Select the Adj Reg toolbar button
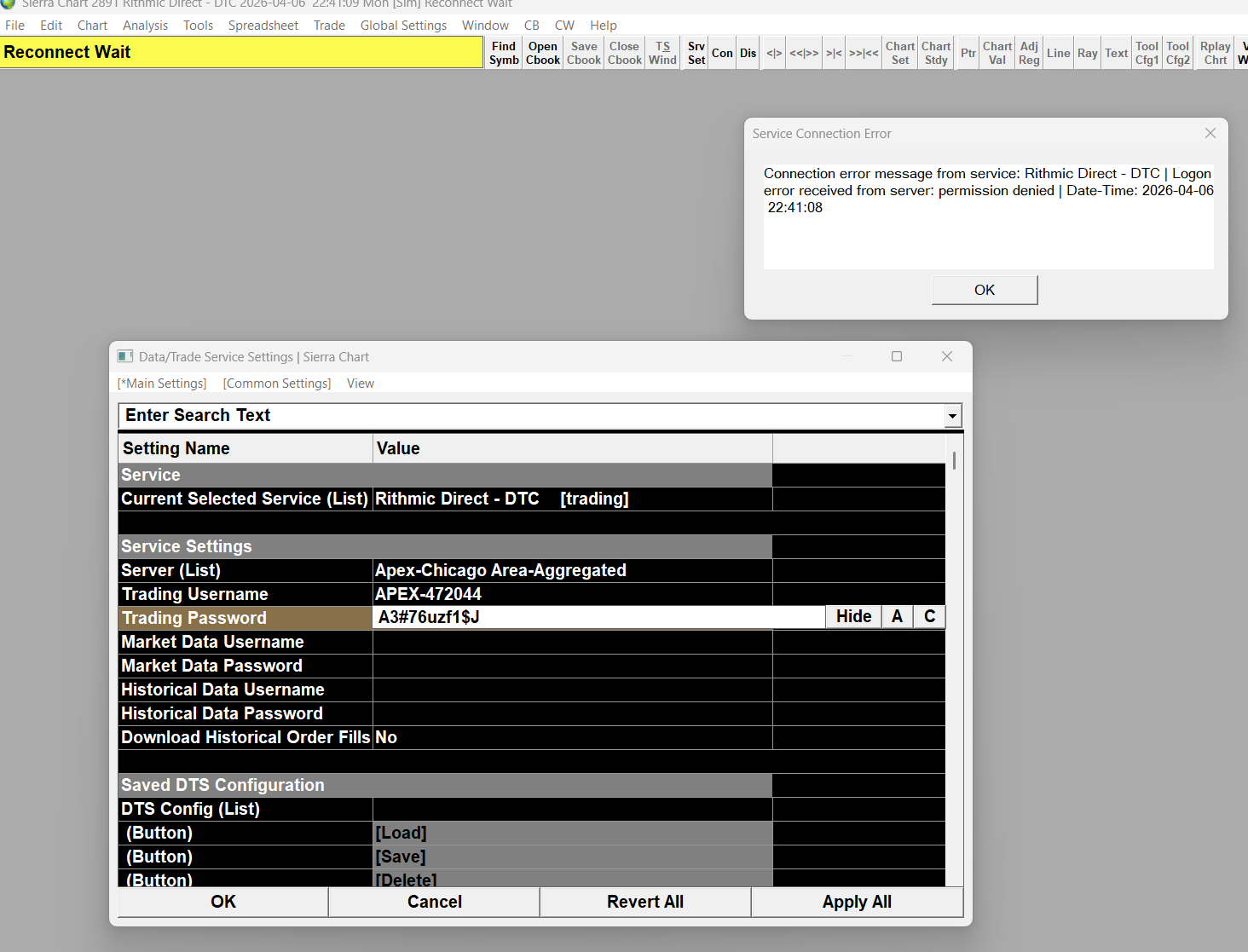This screenshot has height=952, width=1248. tap(1029, 53)
